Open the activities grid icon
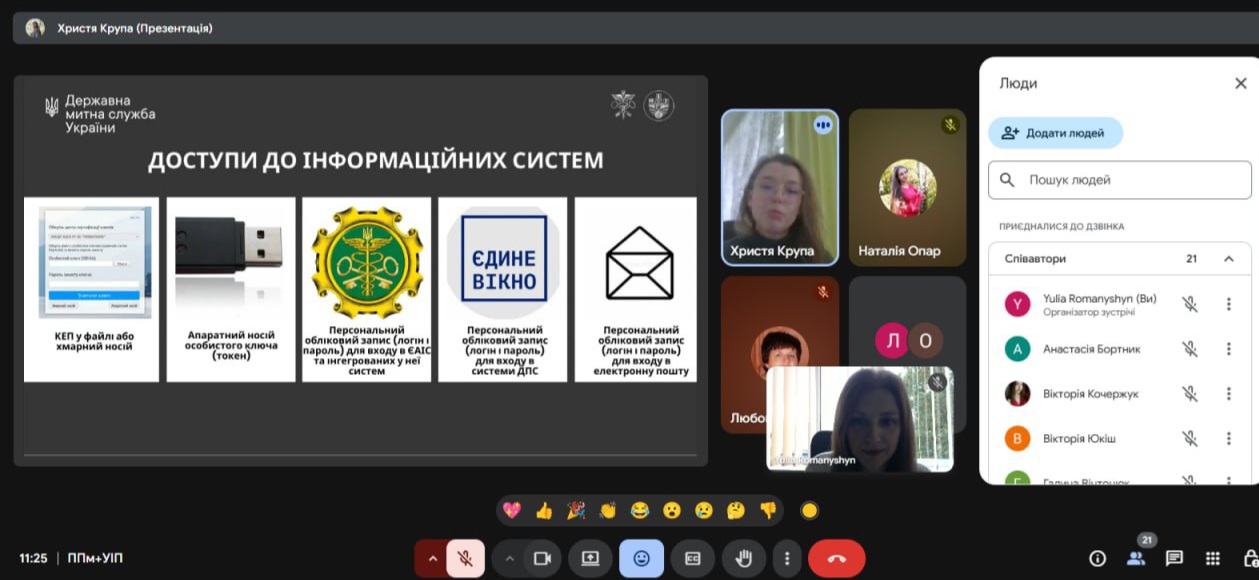Screen dimensions: 1259x580 1212,558
